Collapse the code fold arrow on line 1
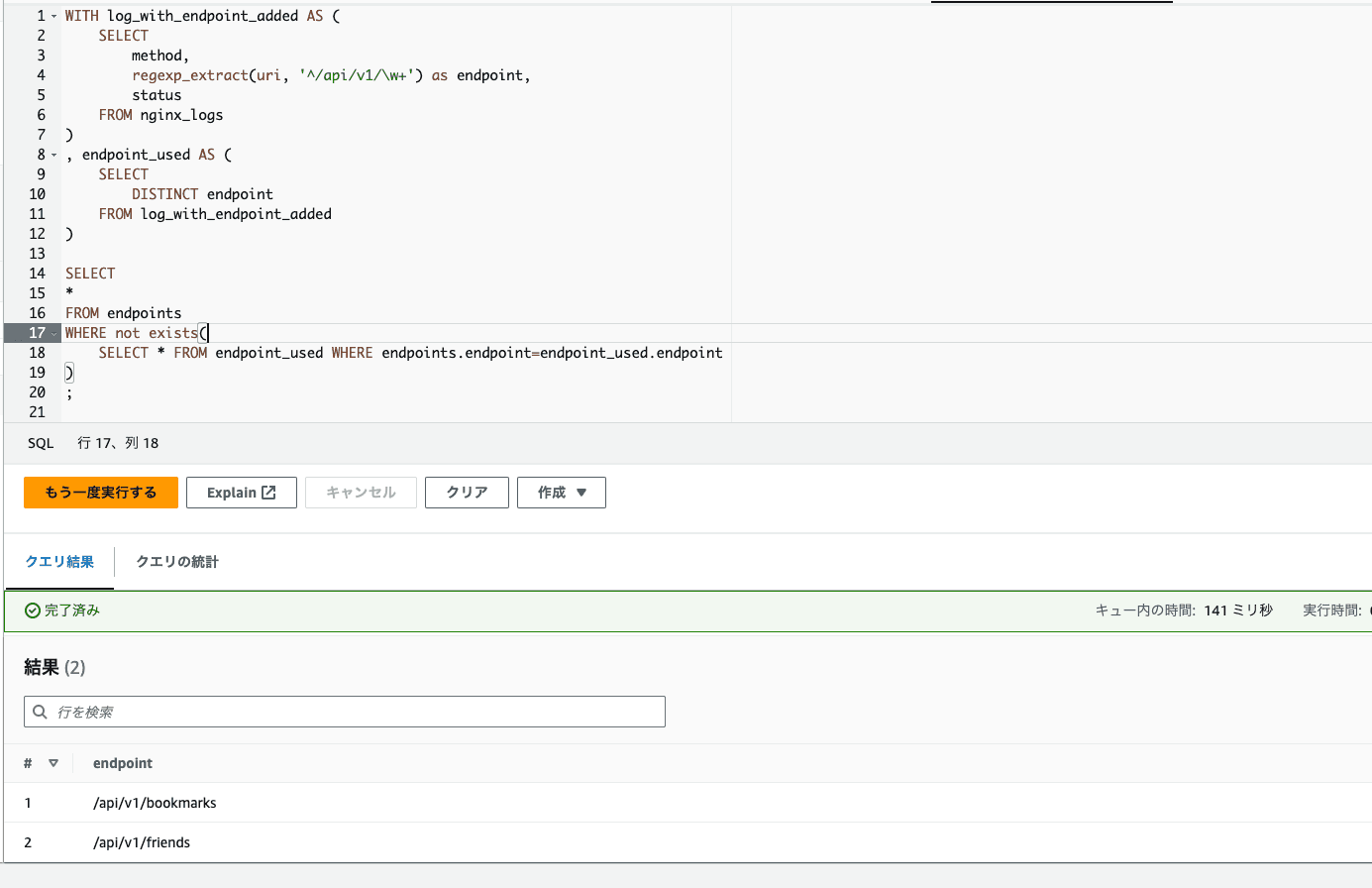The width and height of the screenshot is (1372, 888). (54, 17)
